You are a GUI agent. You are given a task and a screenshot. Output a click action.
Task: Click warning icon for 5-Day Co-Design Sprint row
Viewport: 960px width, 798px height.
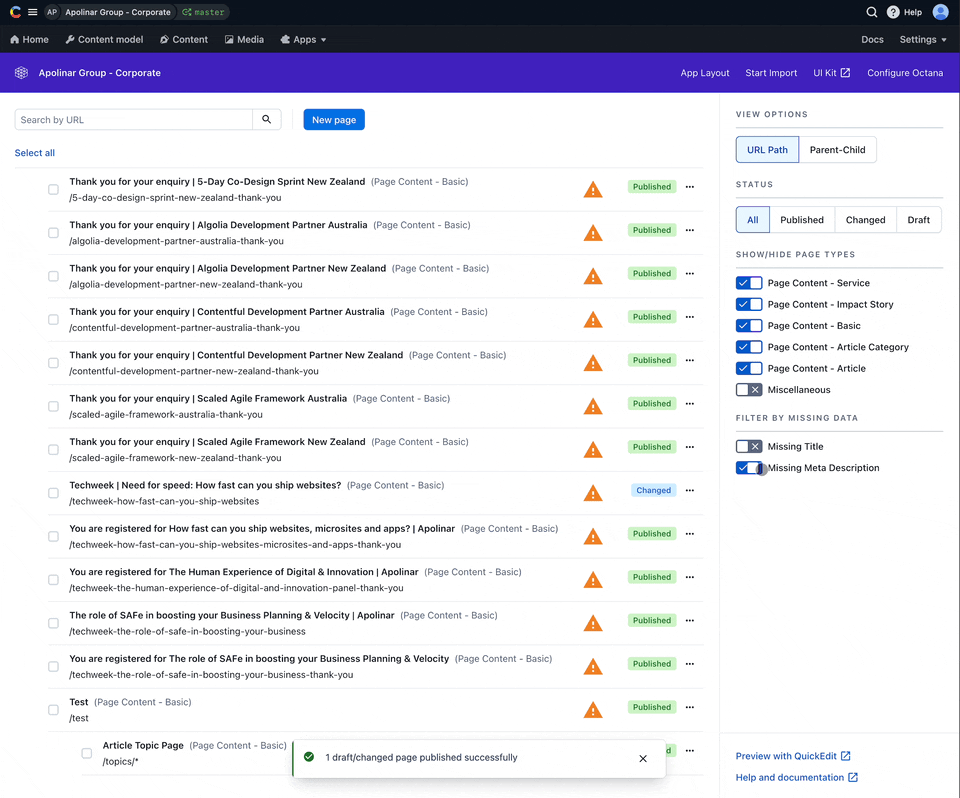593,189
